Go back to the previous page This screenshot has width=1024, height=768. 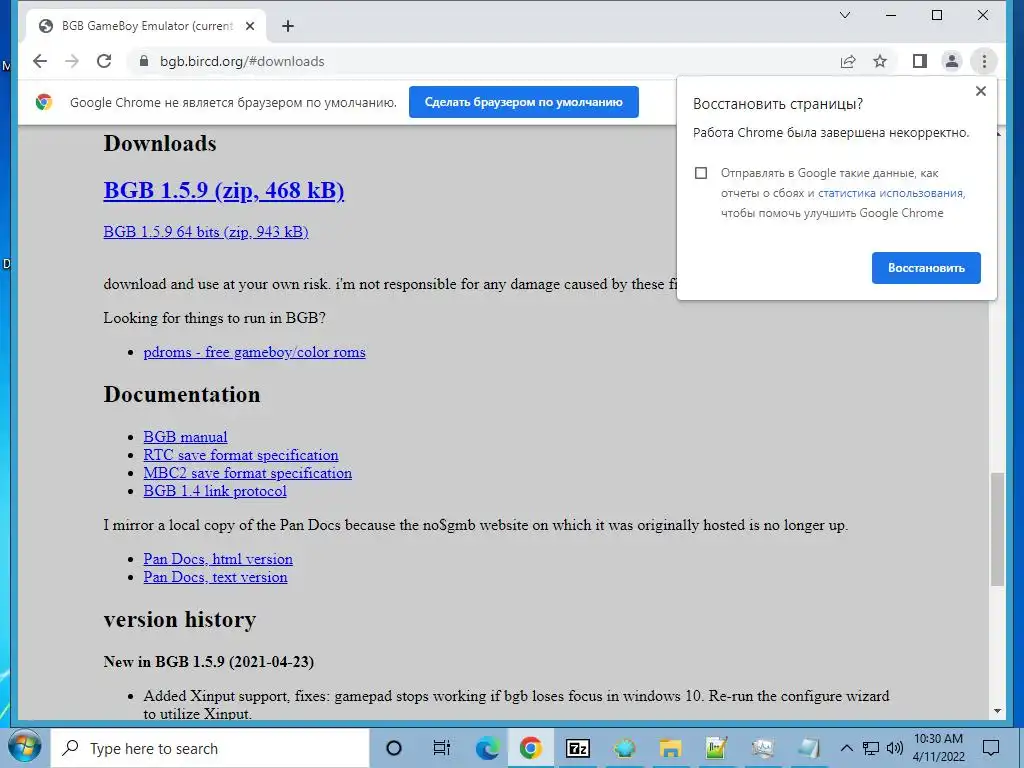point(40,61)
